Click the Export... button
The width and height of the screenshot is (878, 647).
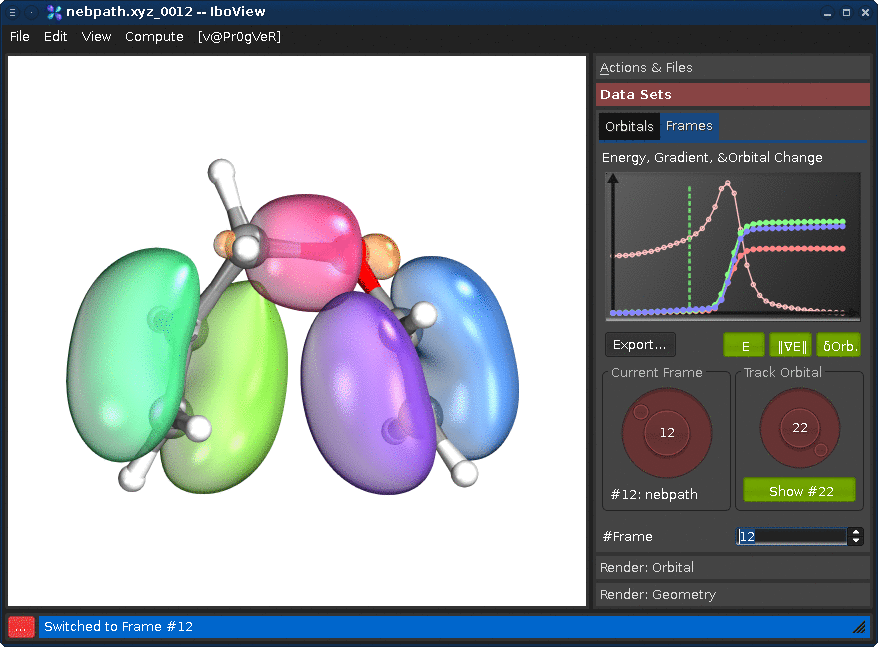(640, 345)
